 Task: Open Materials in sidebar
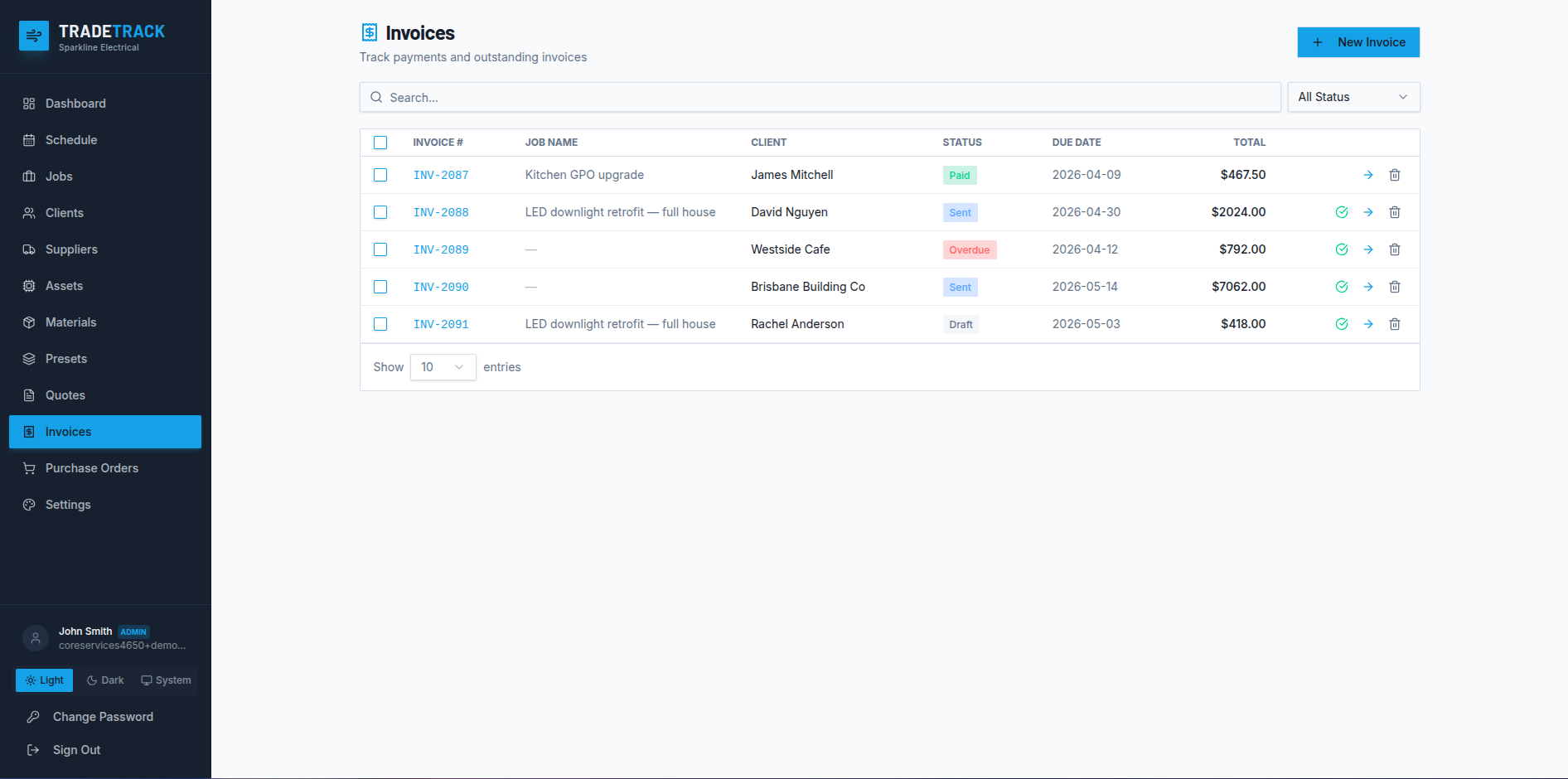[105, 322]
